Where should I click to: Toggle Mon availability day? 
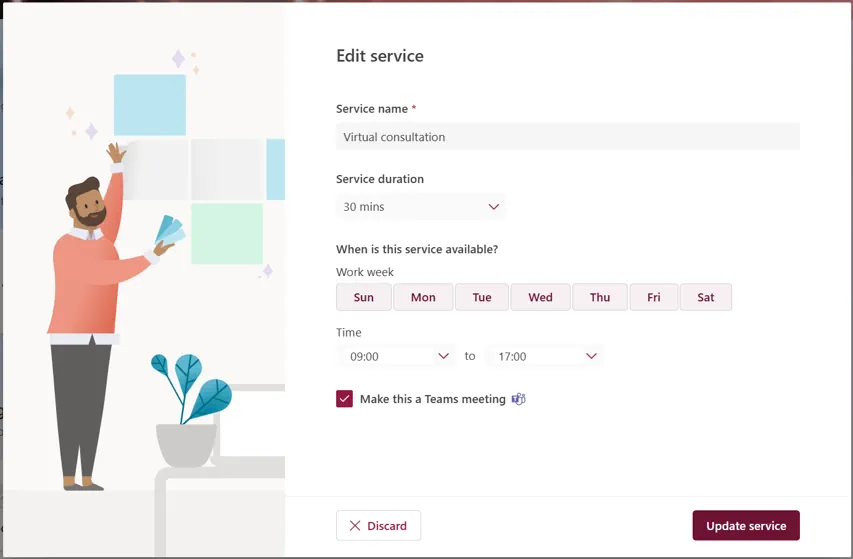click(x=423, y=297)
